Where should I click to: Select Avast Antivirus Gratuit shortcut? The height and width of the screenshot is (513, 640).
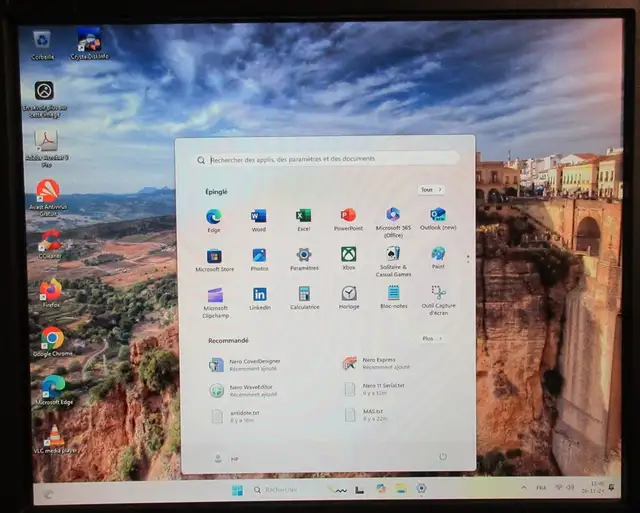[48, 198]
